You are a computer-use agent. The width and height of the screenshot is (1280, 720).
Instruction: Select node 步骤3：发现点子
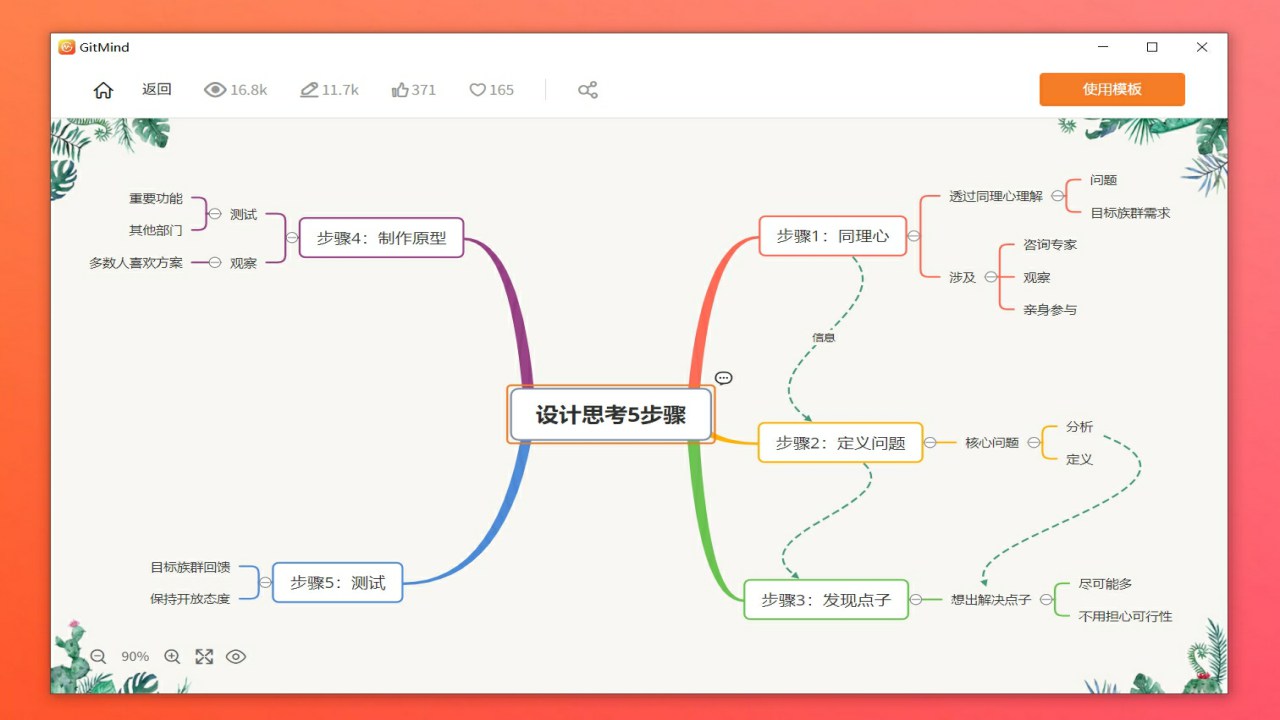click(826, 600)
